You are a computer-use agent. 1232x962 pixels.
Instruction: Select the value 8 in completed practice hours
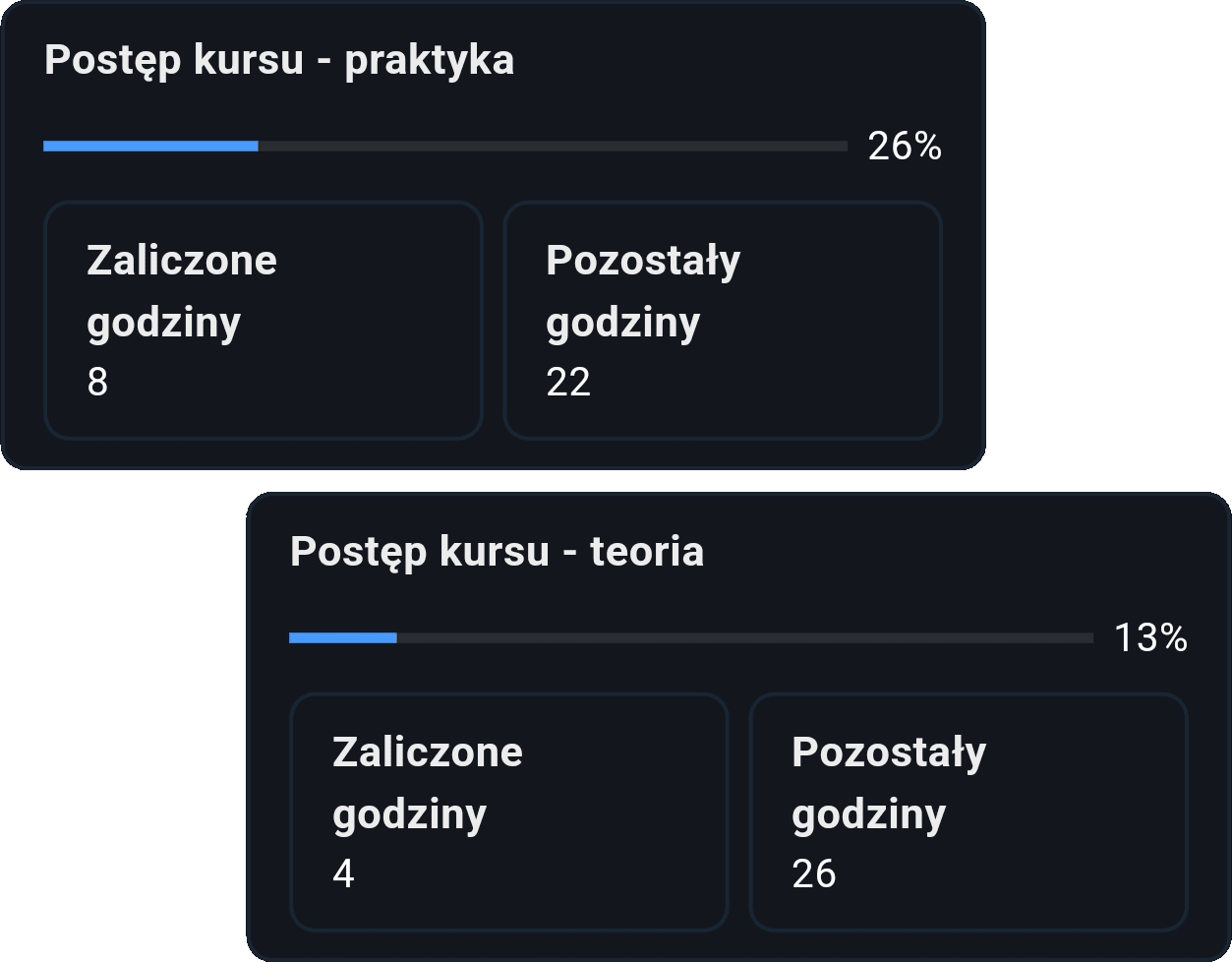tap(97, 383)
